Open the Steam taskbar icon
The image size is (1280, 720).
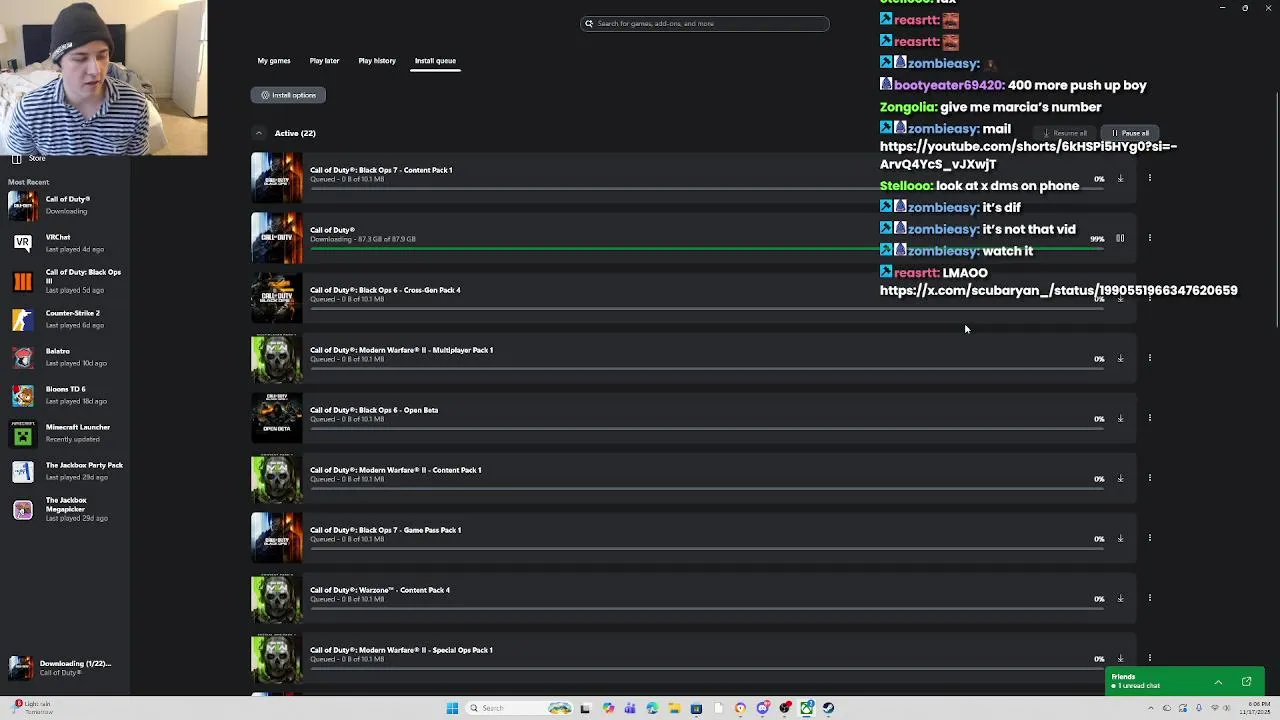[828, 708]
